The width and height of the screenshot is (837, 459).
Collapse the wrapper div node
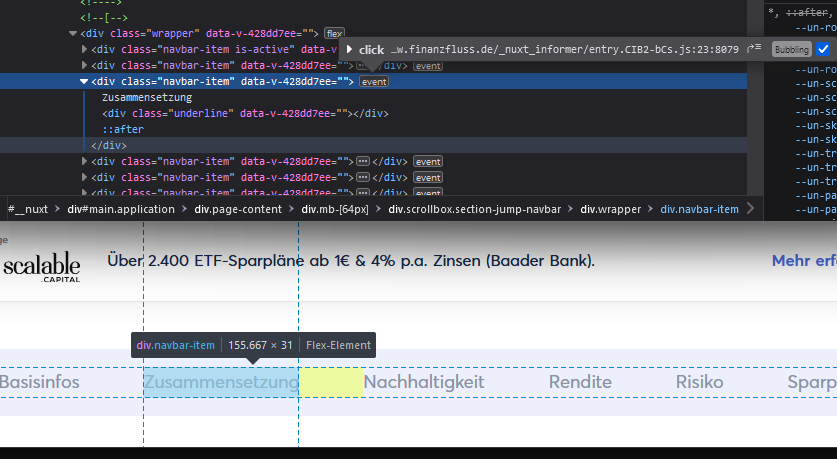[x=73, y=34]
